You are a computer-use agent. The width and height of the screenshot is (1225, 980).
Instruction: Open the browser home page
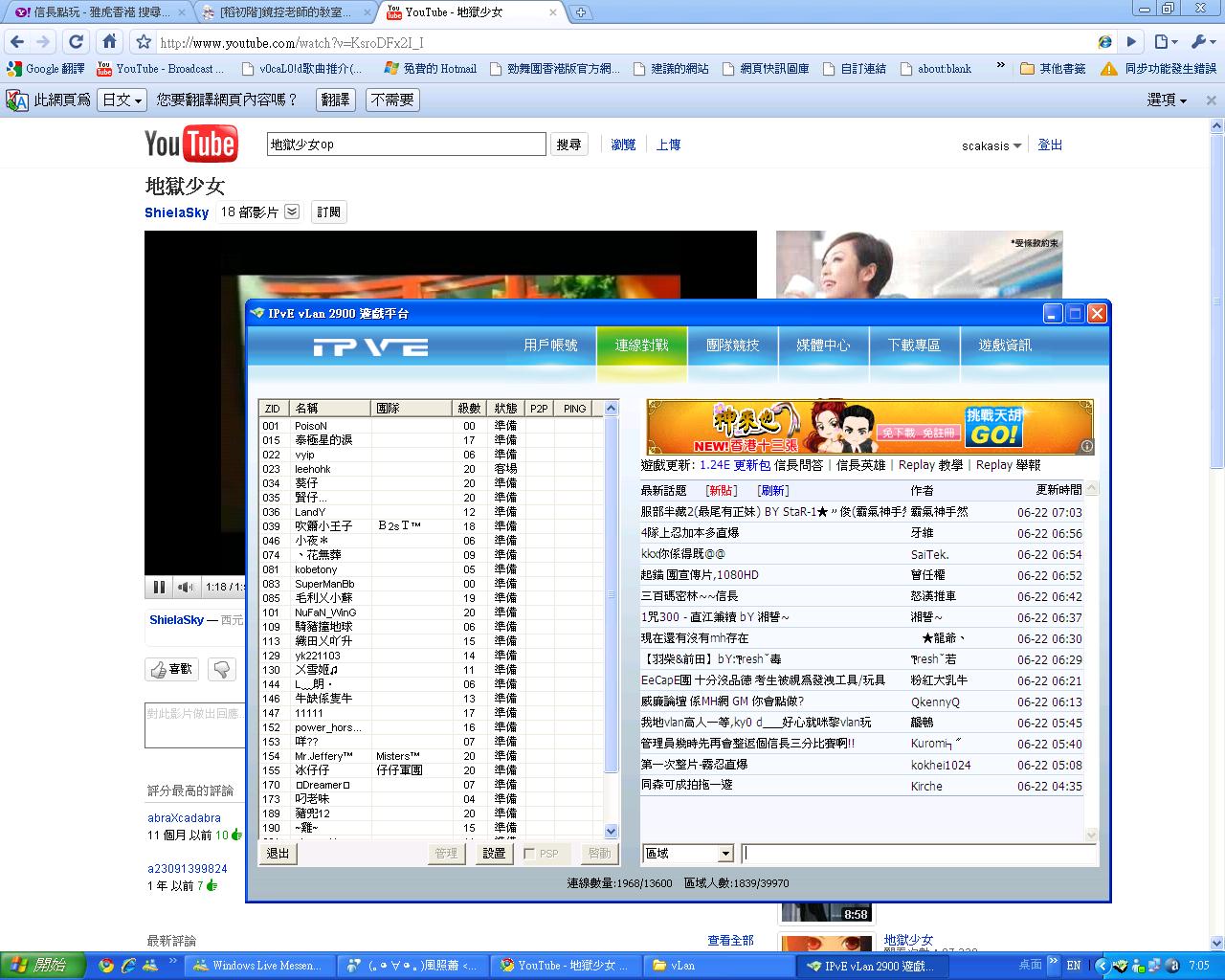click(109, 42)
